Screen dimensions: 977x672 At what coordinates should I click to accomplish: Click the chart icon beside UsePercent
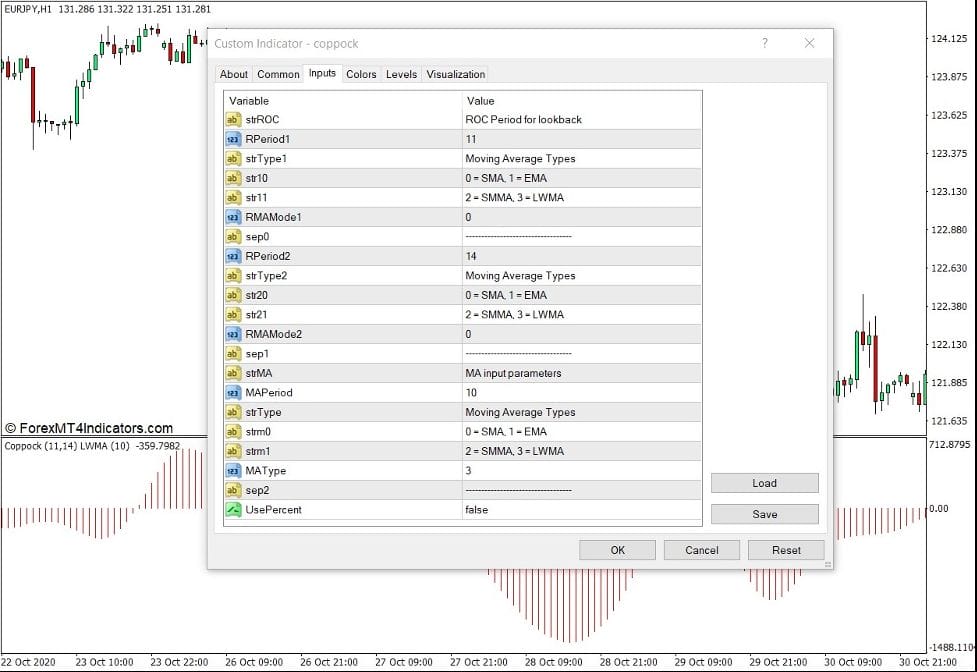point(232,509)
